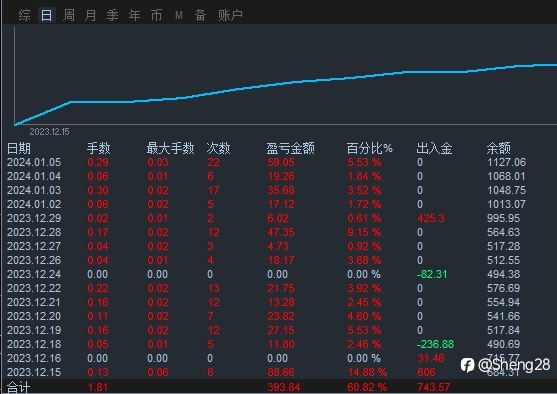Screen dimensions: 557x394
Task: Click profit value 35.68
Action: click(281, 190)
